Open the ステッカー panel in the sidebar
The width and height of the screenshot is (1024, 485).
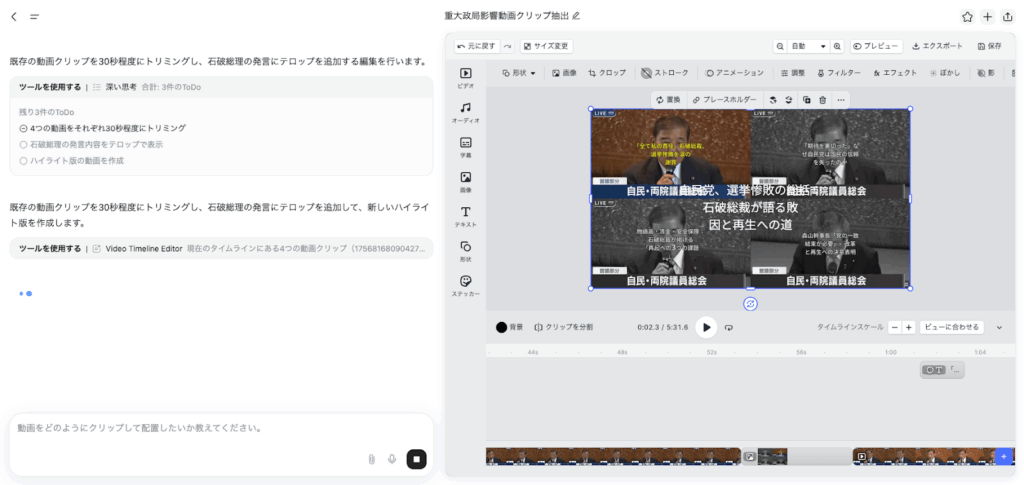pyautogui.click(x=465, y=285)
